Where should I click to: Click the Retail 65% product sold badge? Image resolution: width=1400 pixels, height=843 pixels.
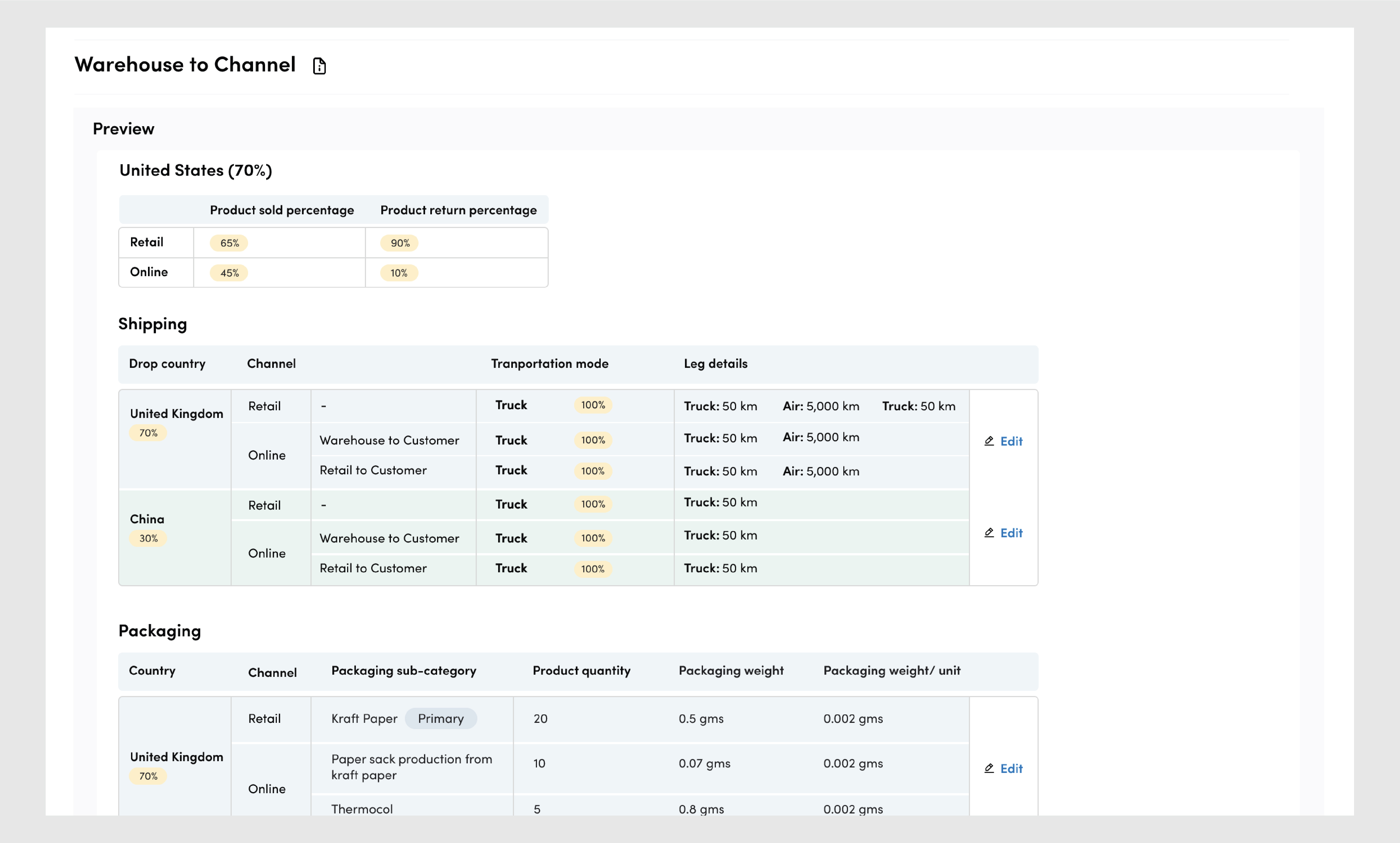click(229, 243)
